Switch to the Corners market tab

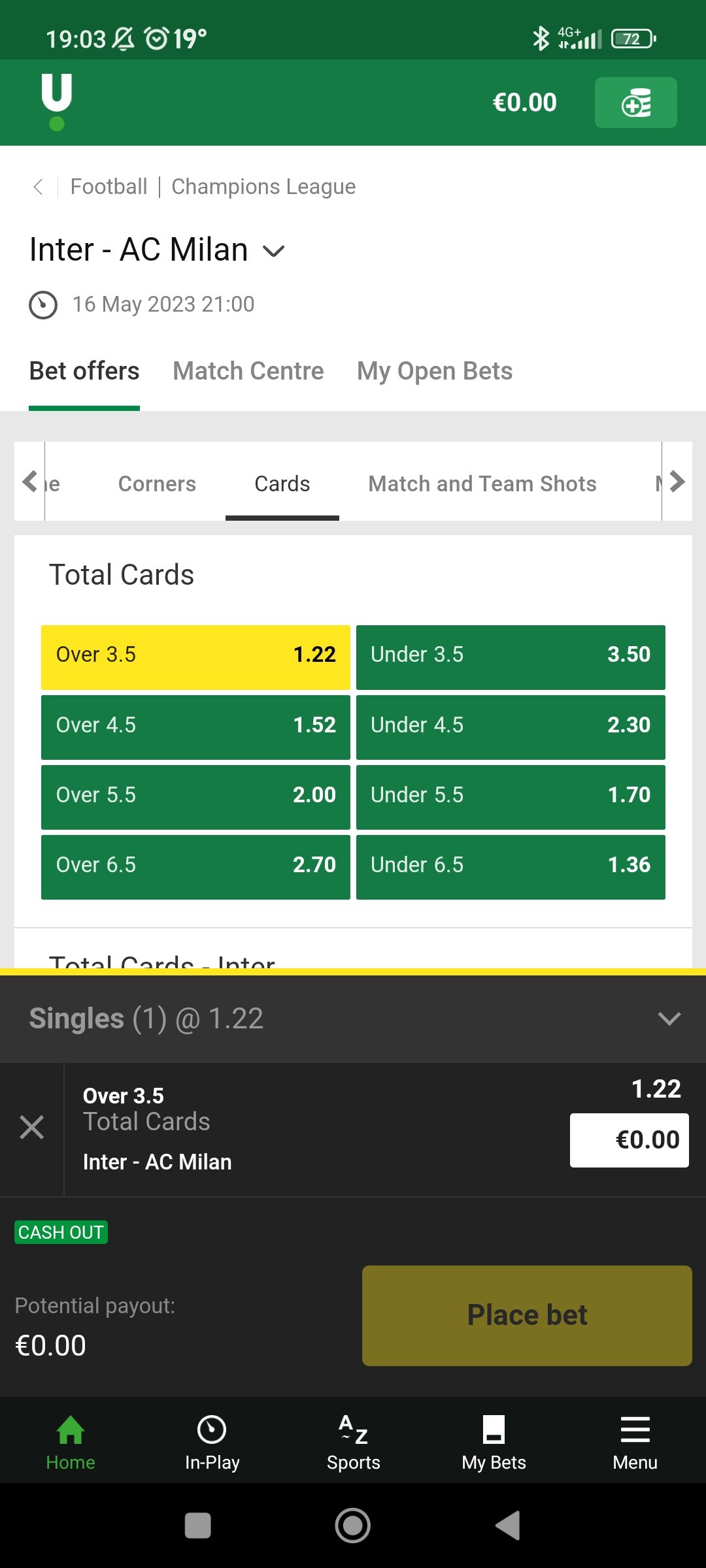tap(157, 483)
